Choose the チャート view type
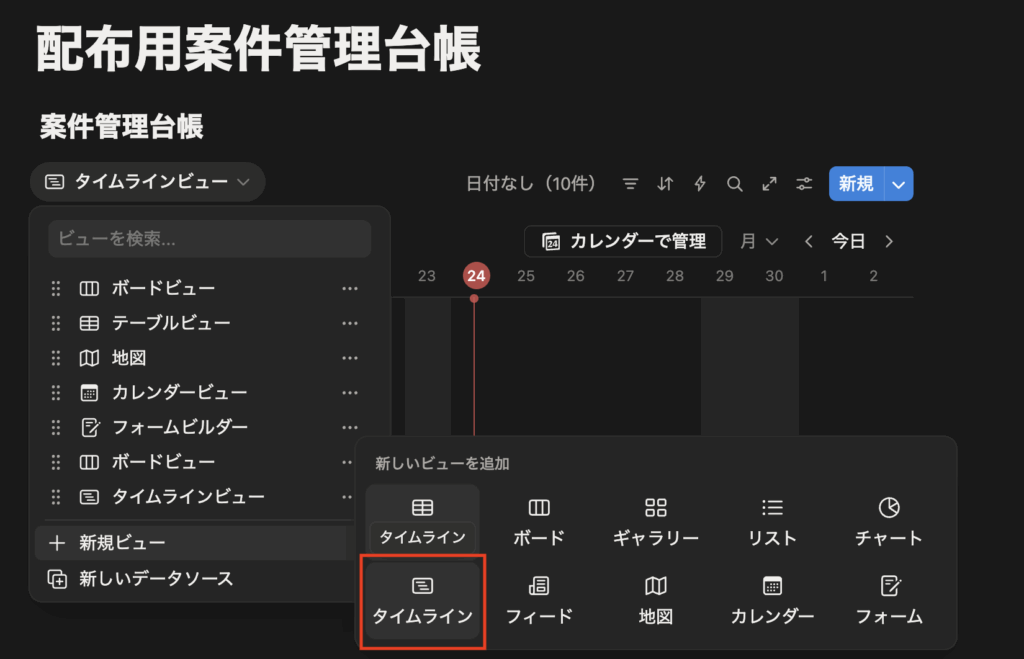 click(x=888, y=522)
